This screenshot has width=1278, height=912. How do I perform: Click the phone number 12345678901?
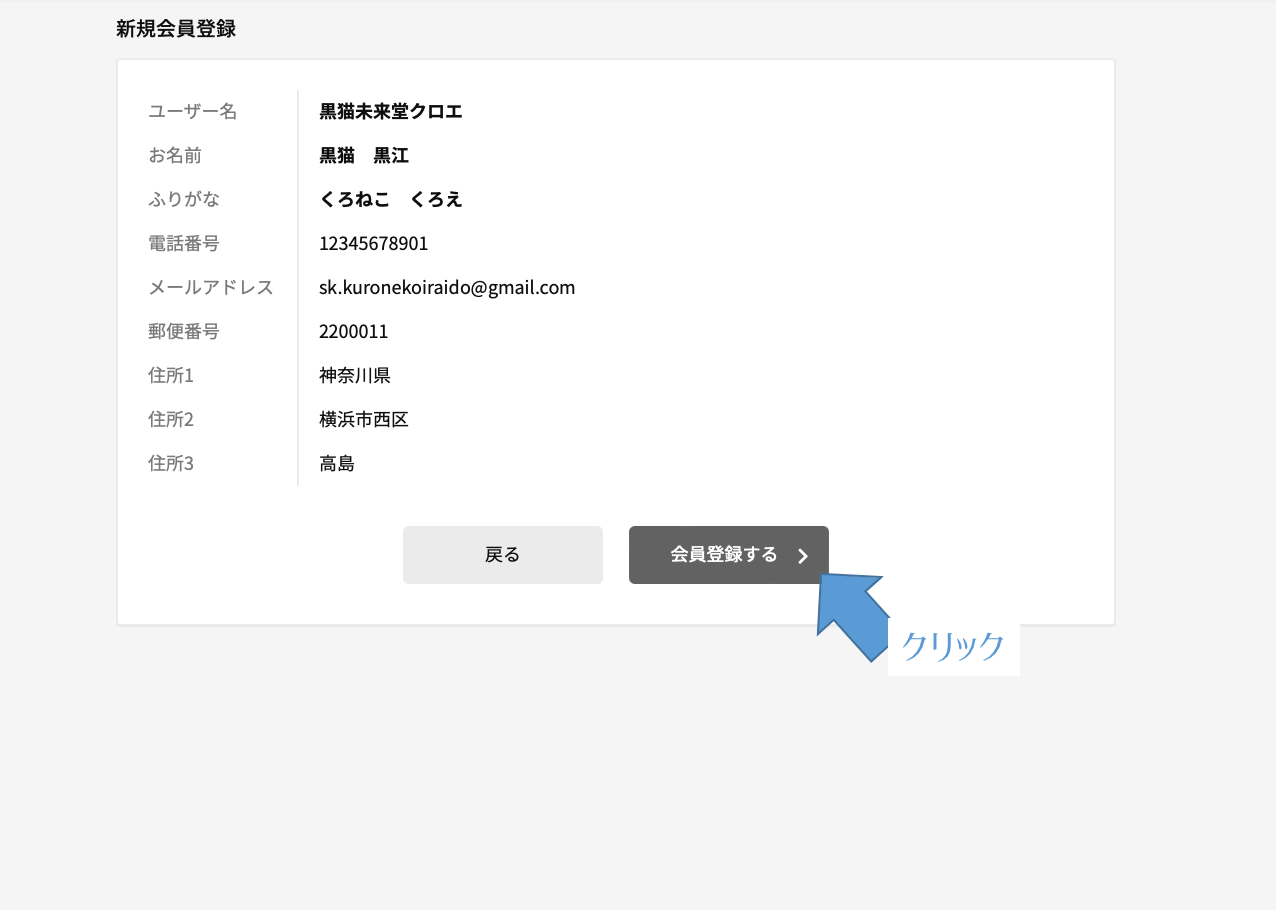(373, 243)
